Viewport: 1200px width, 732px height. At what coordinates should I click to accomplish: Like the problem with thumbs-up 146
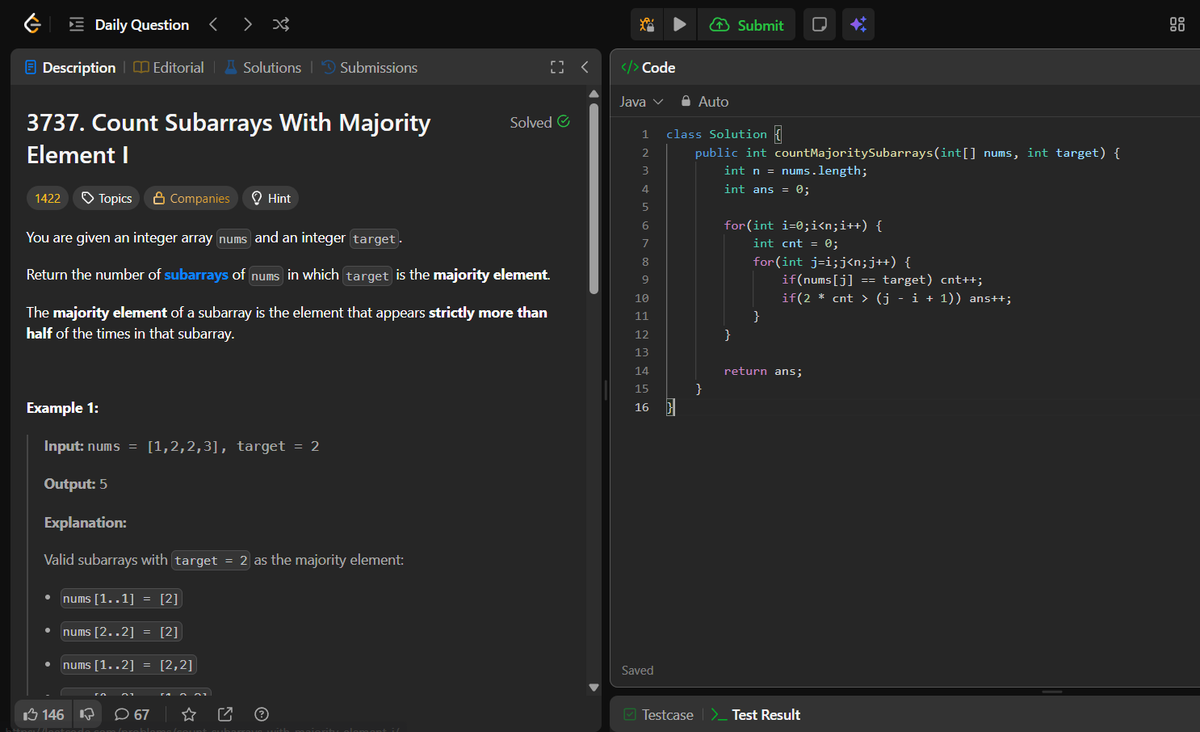(x=42, y=714)
